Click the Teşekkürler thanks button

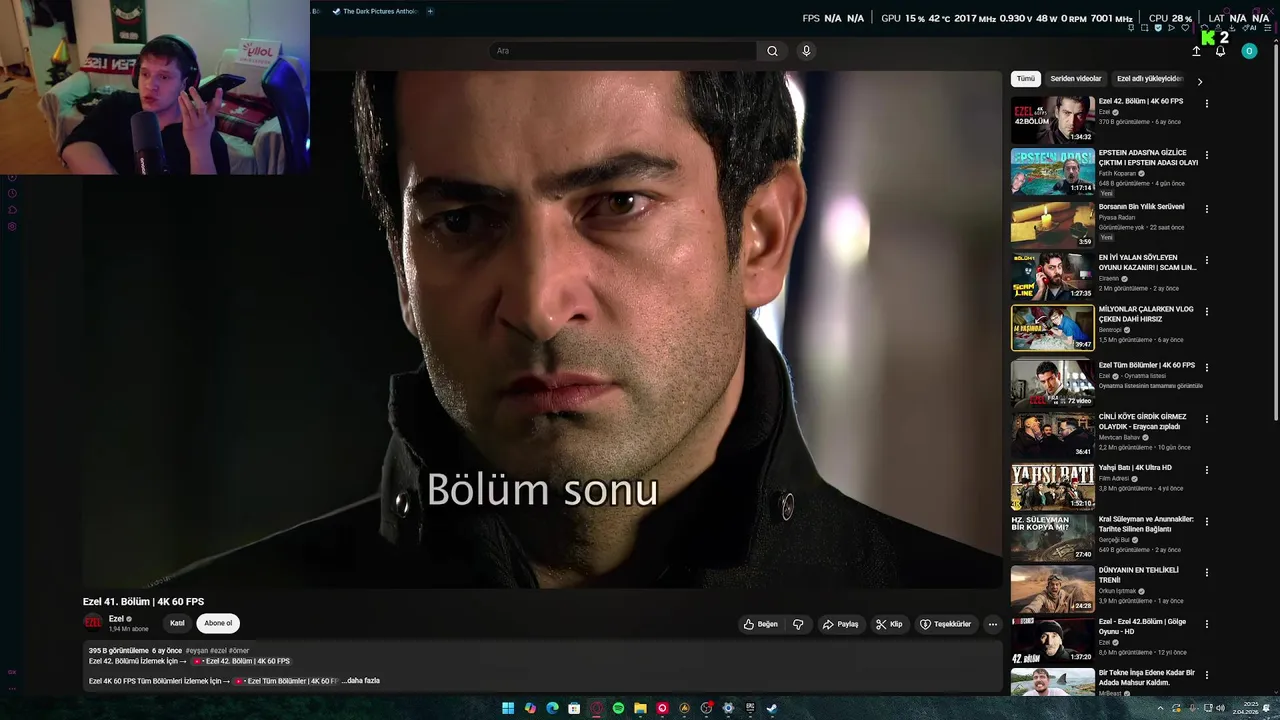click(x=945, y=624)
